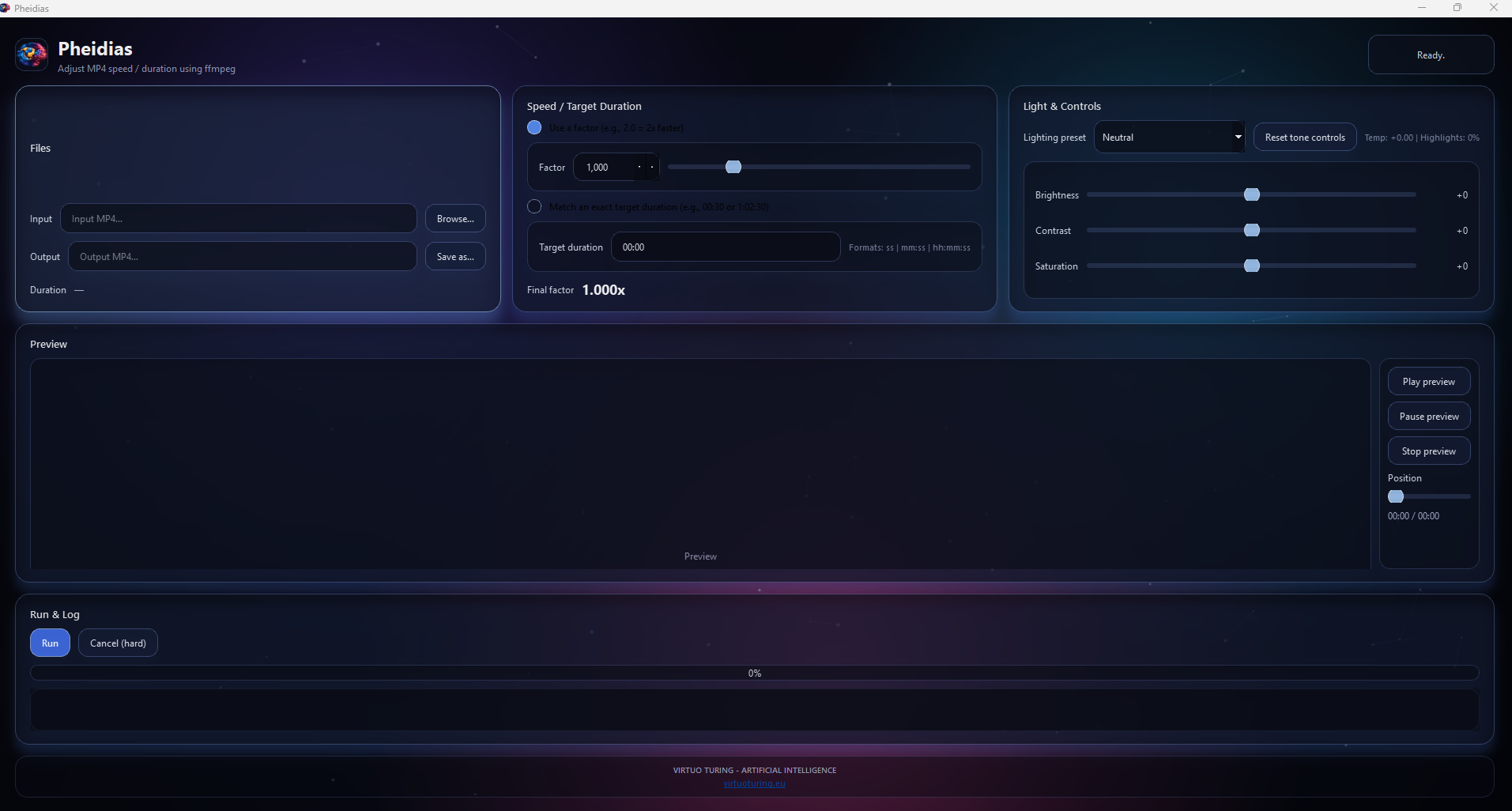
Task: Pause the preview playback
Action: click(1427, 416)
